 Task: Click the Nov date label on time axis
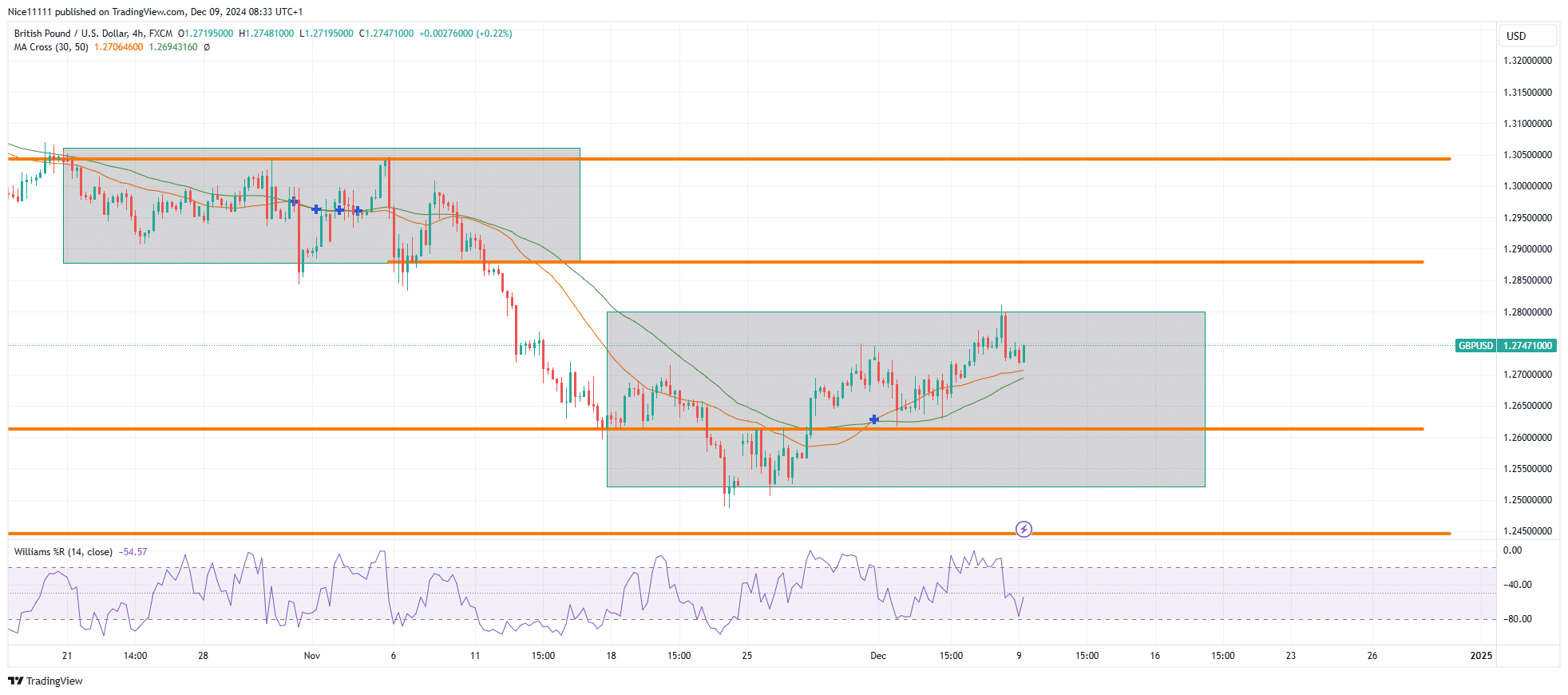[x=312, y=656]
